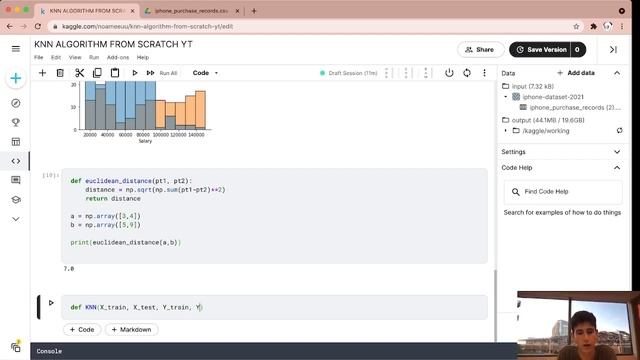Open the hamburger navigation menu
Image resolution: width=640 pixels, height=360 pixels.
click(16, 49)
